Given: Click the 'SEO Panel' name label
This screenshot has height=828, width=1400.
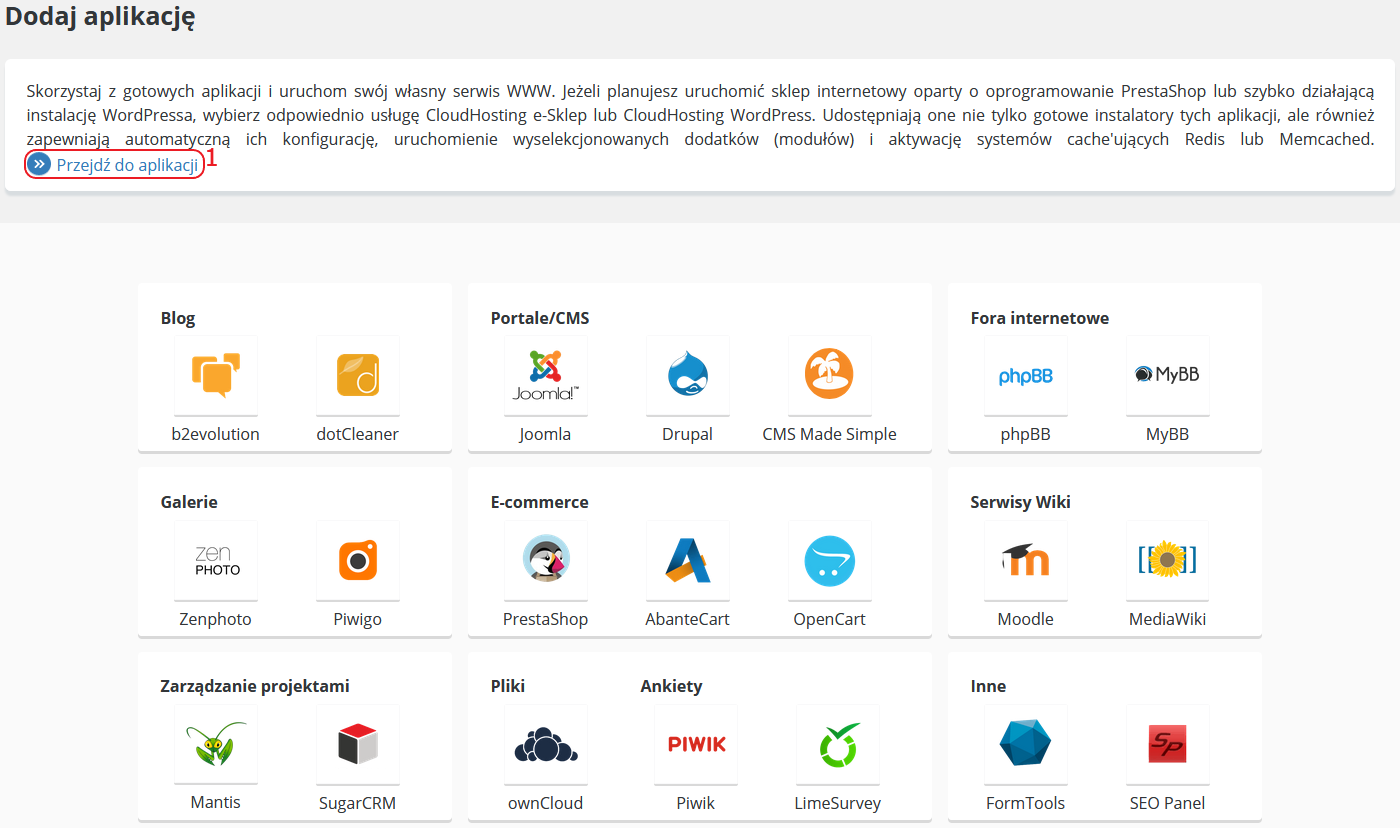Looking at the screenshot, I should pyautogui.click(x=1168, y=803).
